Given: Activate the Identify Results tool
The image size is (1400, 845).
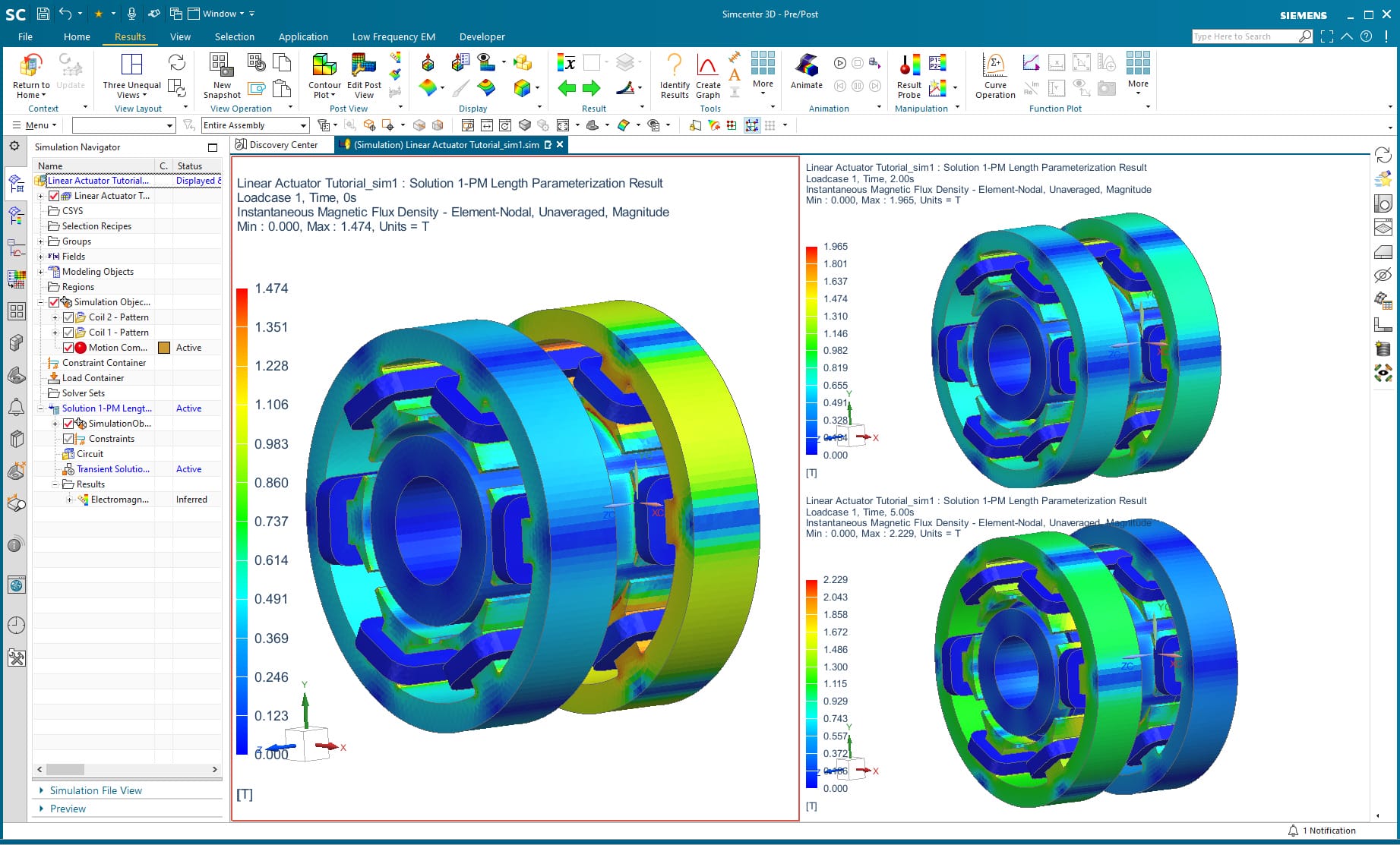Looking at the screenshot, I should 674,75.
